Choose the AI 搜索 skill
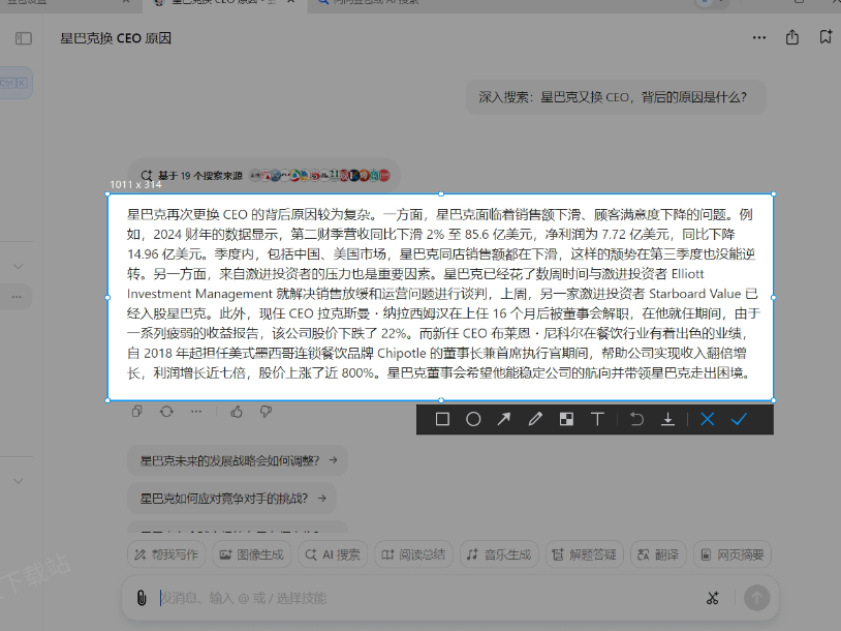 [x=333, y=554]
